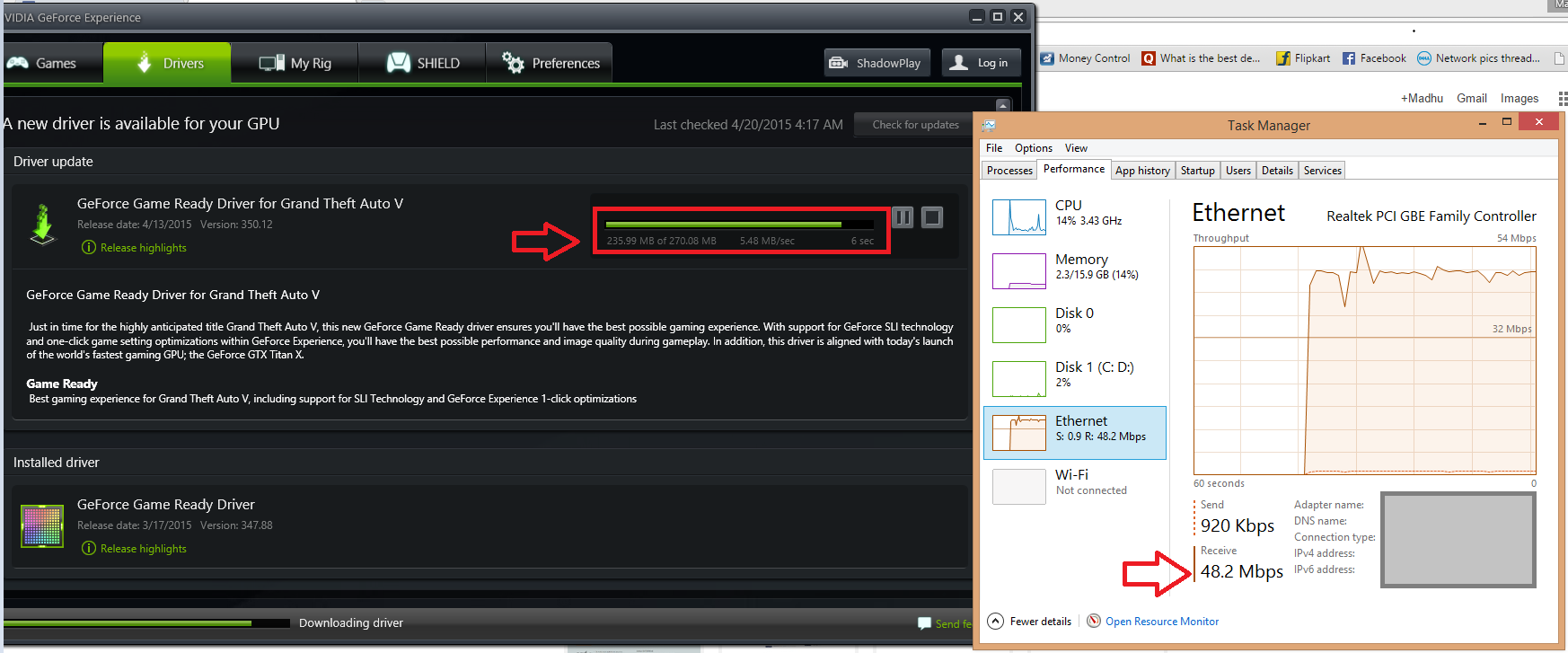Viewport: 1568px width, 653px height.
Task: Open the Preferences tab
Action: (x=550, y=63)
